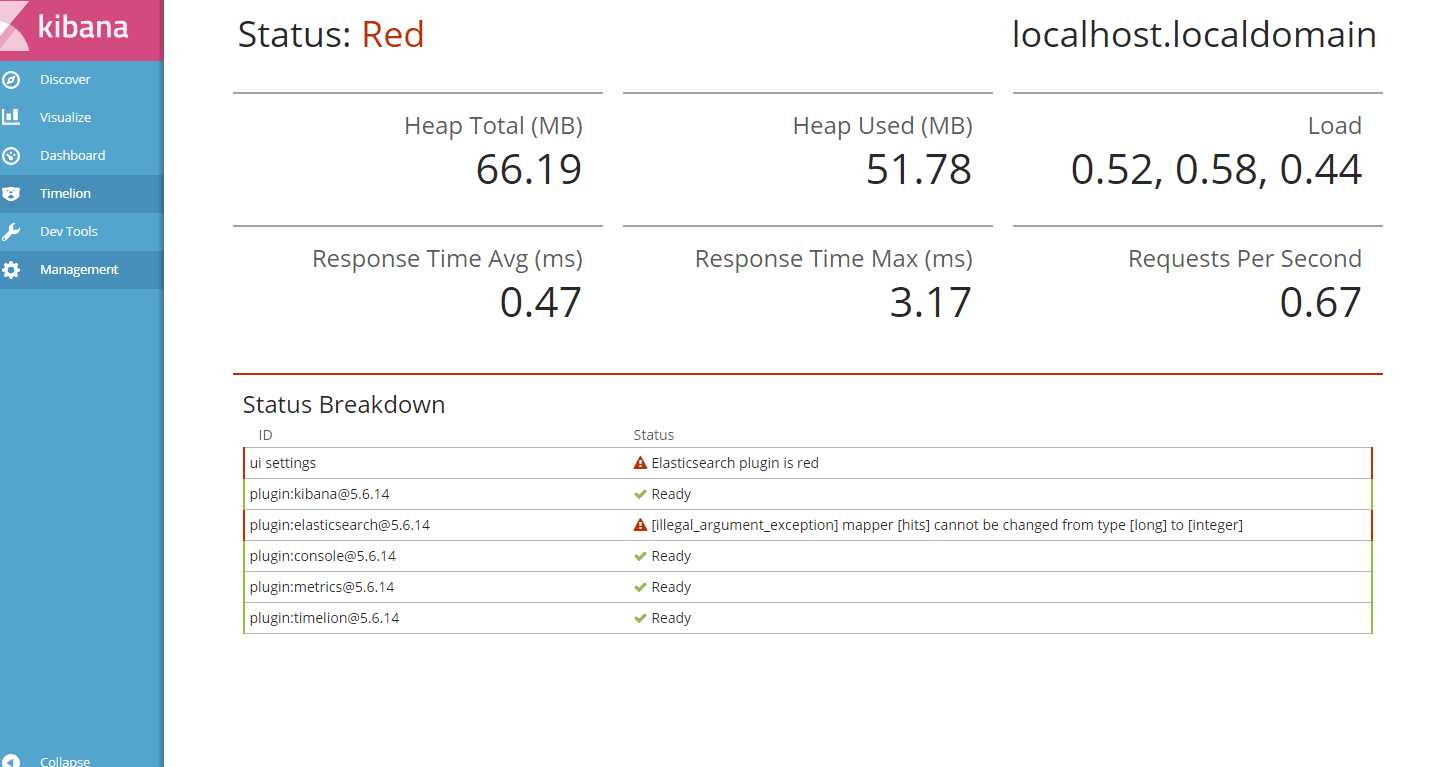
Task: Select the plugin:console@5.6.14 ID
Action: point(324,556)
